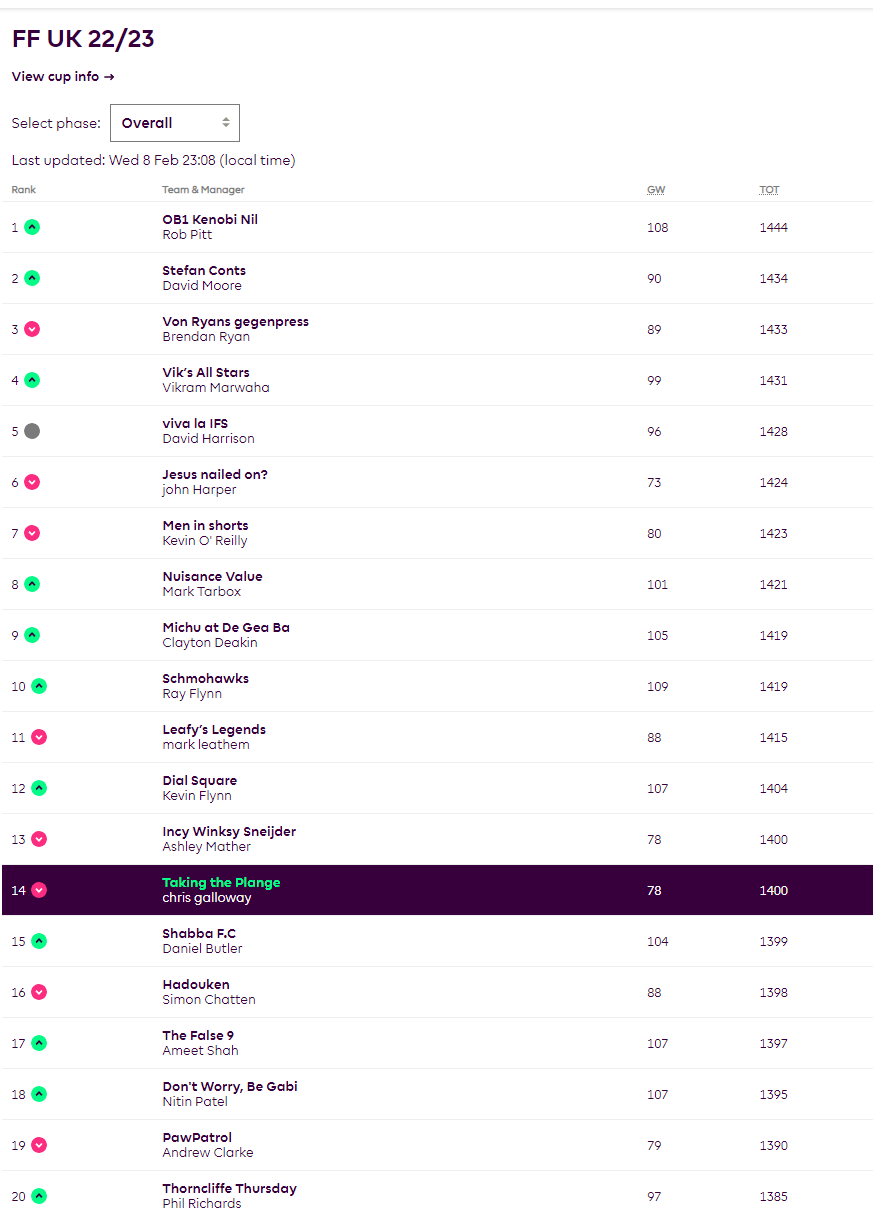Click green up arrow beside rank 10

click(x=39, y=686)
